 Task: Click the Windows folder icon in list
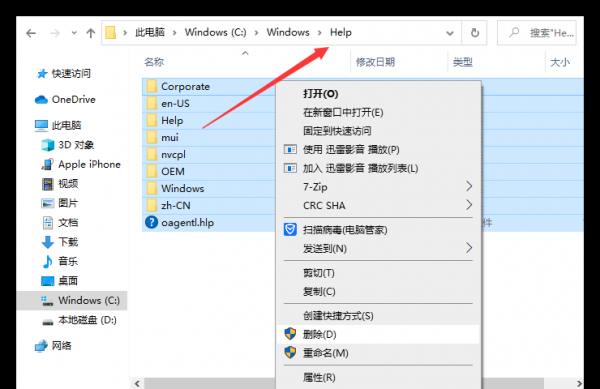(x=152, y=188)
